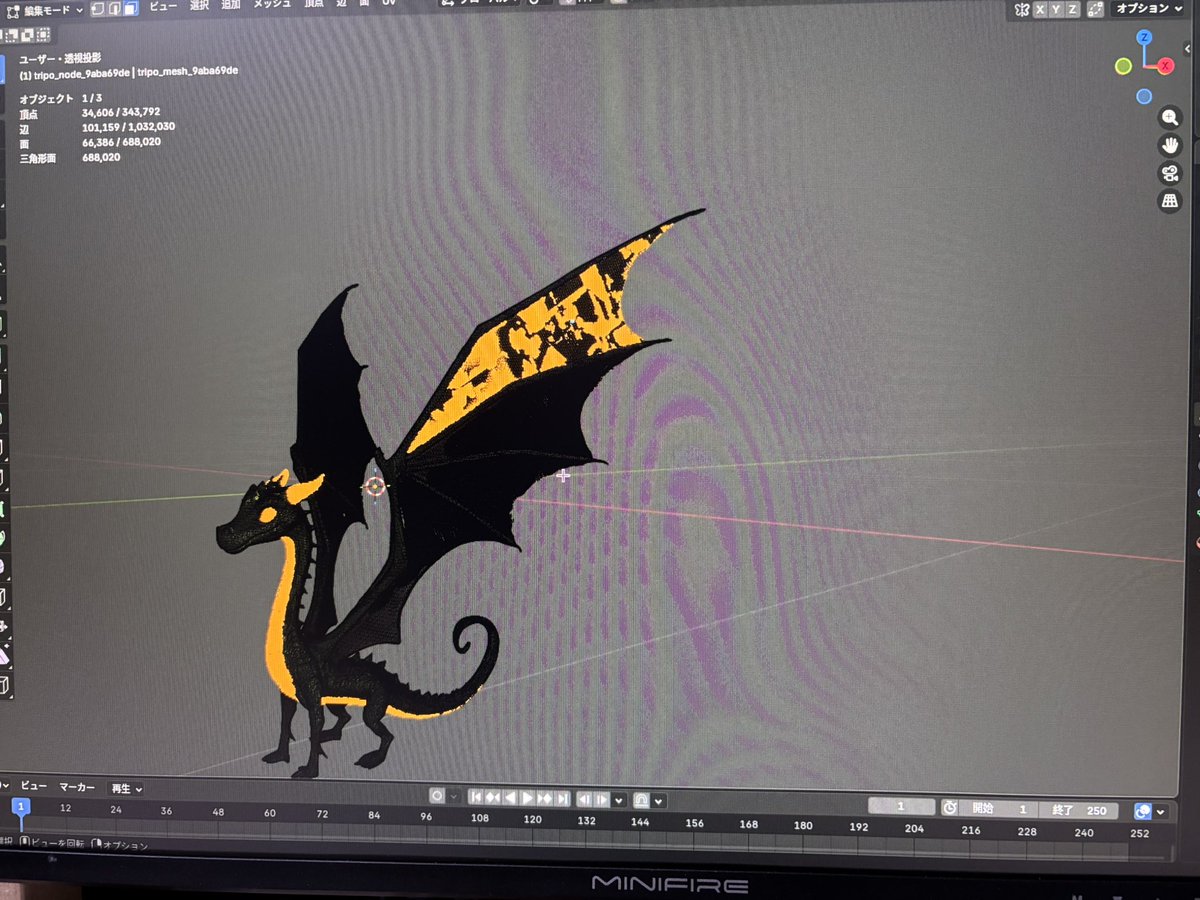Image resolution: width=1200 pixels, height=900 pixels.
Task: Toggle mesh symmetry butterfly icon
Action: tap(1022, 9)
